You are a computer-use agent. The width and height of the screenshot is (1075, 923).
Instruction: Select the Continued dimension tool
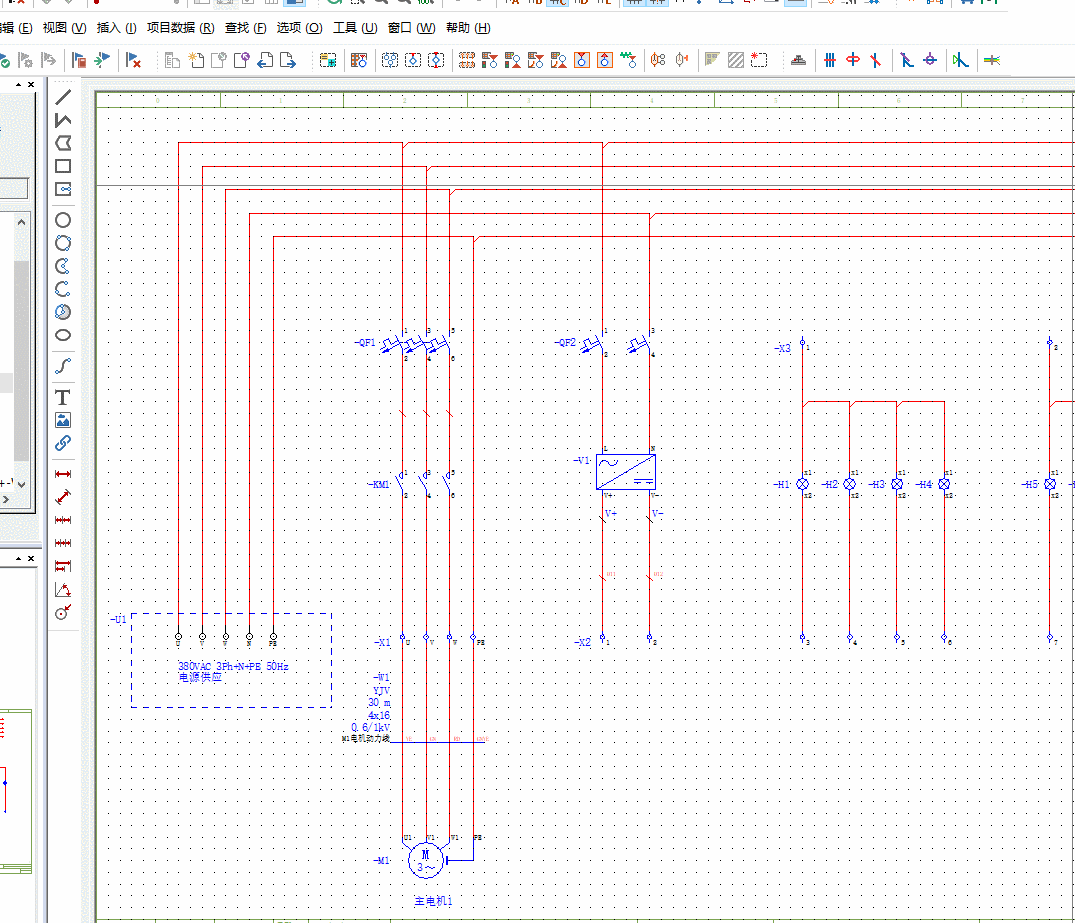tap(63, 520)
